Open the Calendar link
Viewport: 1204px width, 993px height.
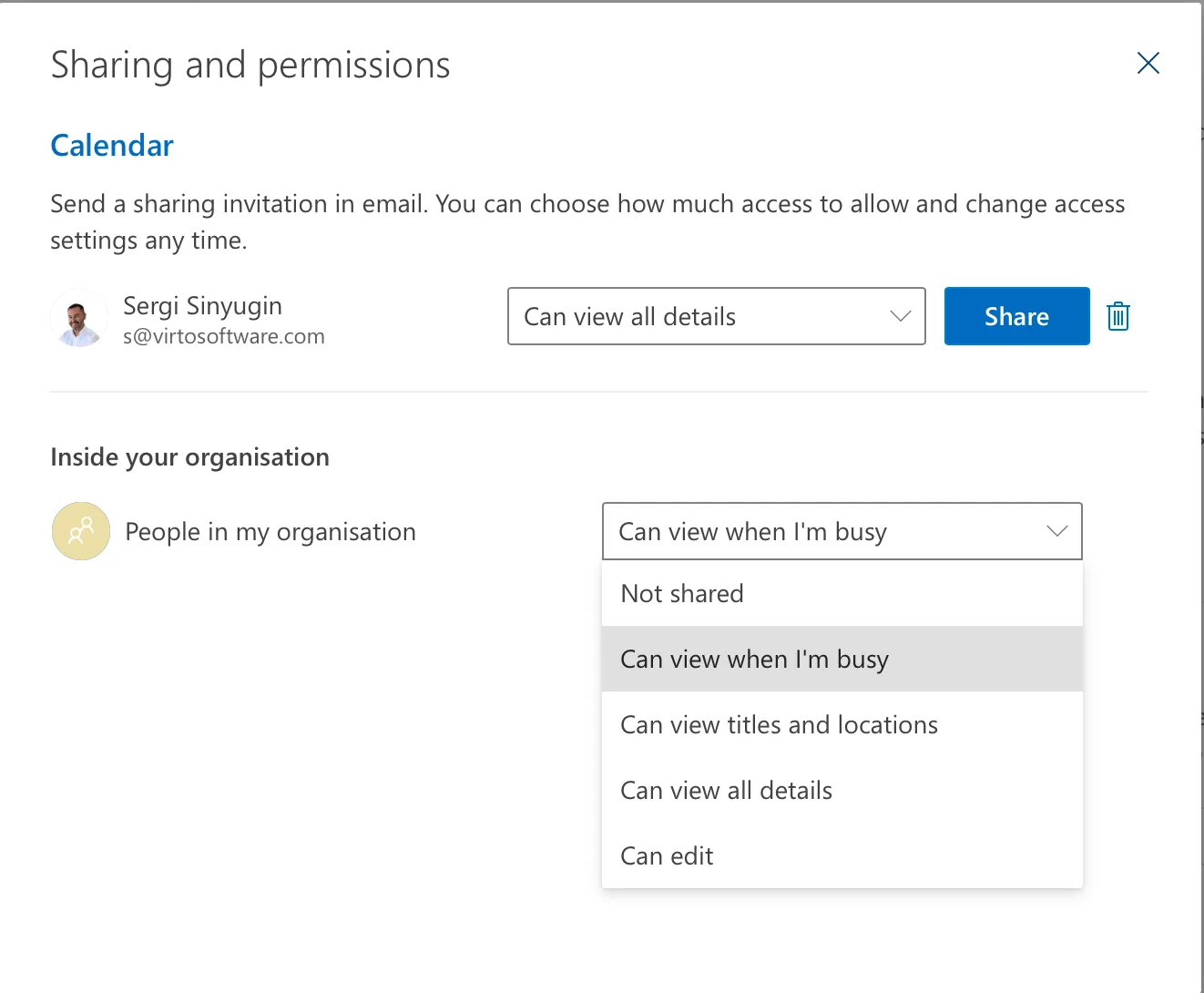[x=112, y=145]
